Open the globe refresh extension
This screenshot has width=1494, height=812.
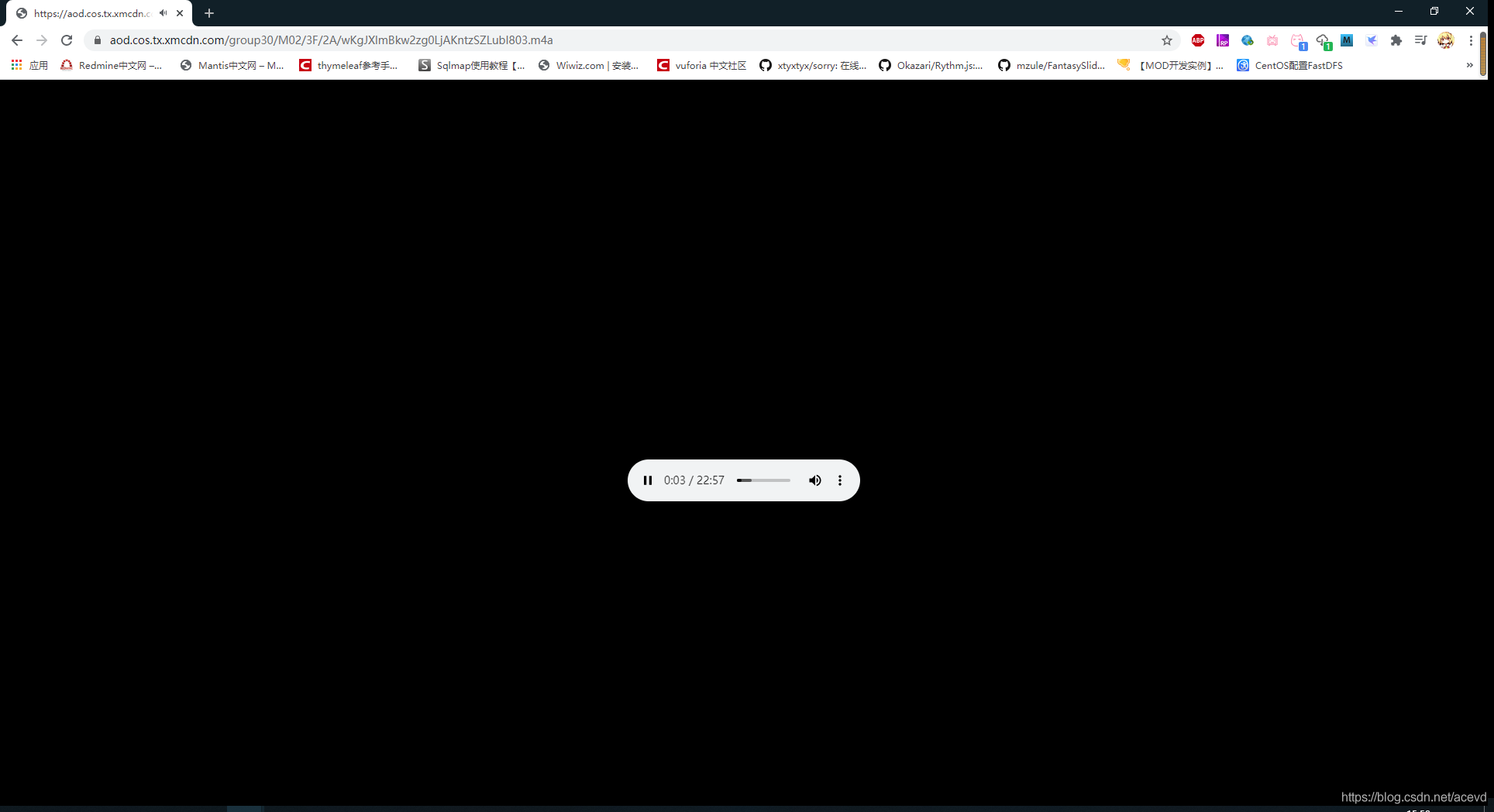pos(1248,40)
